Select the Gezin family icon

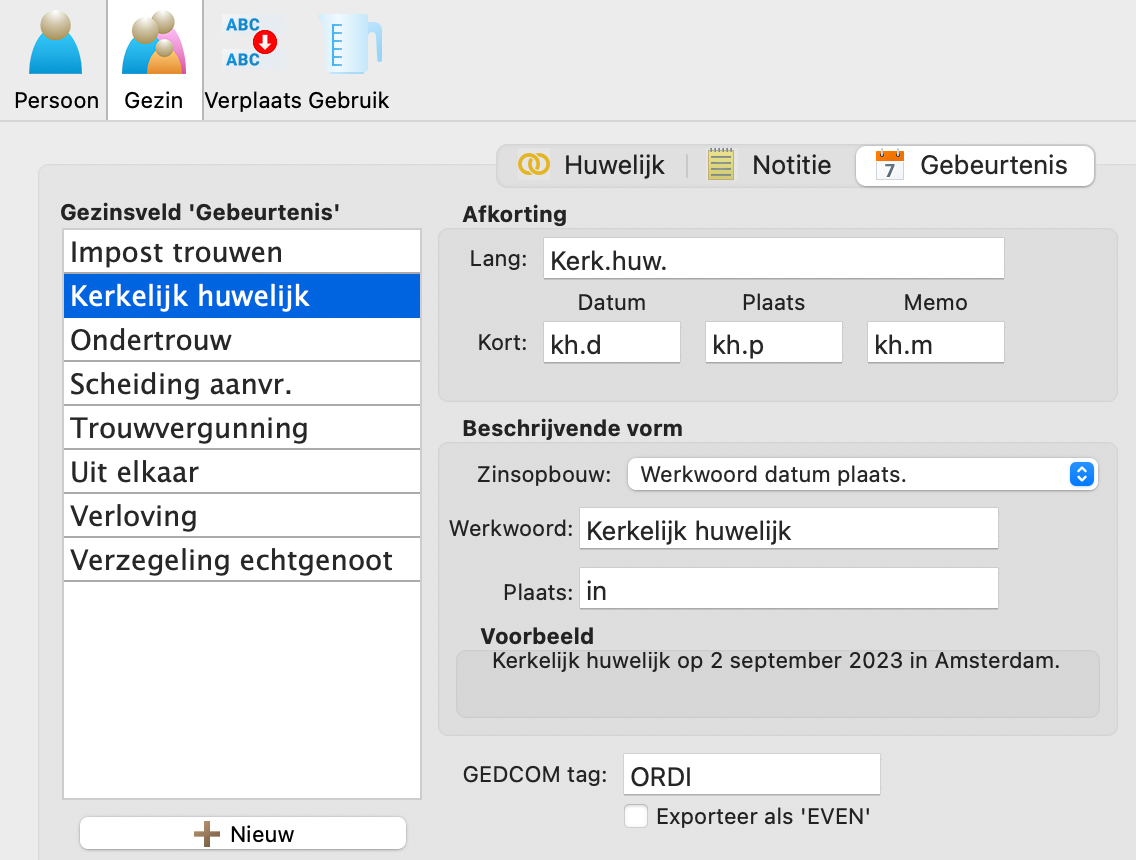154,58
